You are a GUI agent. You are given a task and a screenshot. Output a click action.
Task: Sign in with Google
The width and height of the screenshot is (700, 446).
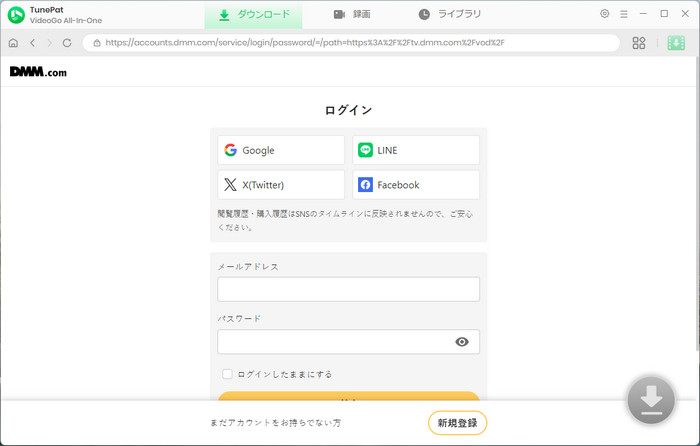pos(281,150)
